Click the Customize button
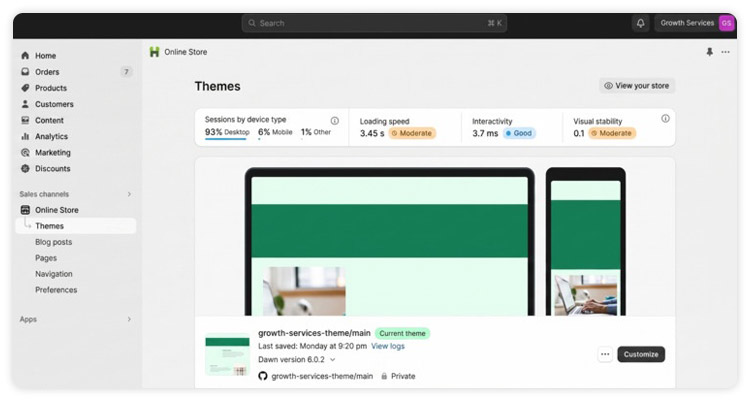The image size is (750, 400). (x=641, y=354)
